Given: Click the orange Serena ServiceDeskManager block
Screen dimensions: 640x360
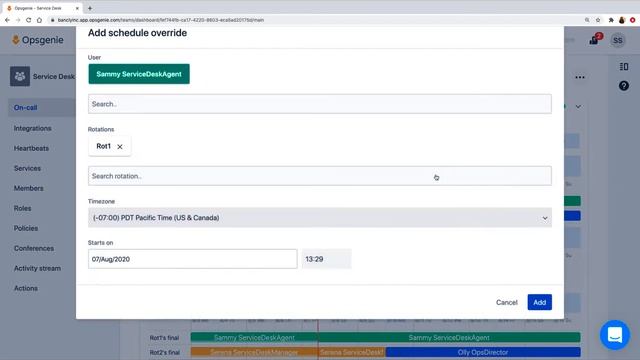Looking at the screenshot, I should (254, 352).
